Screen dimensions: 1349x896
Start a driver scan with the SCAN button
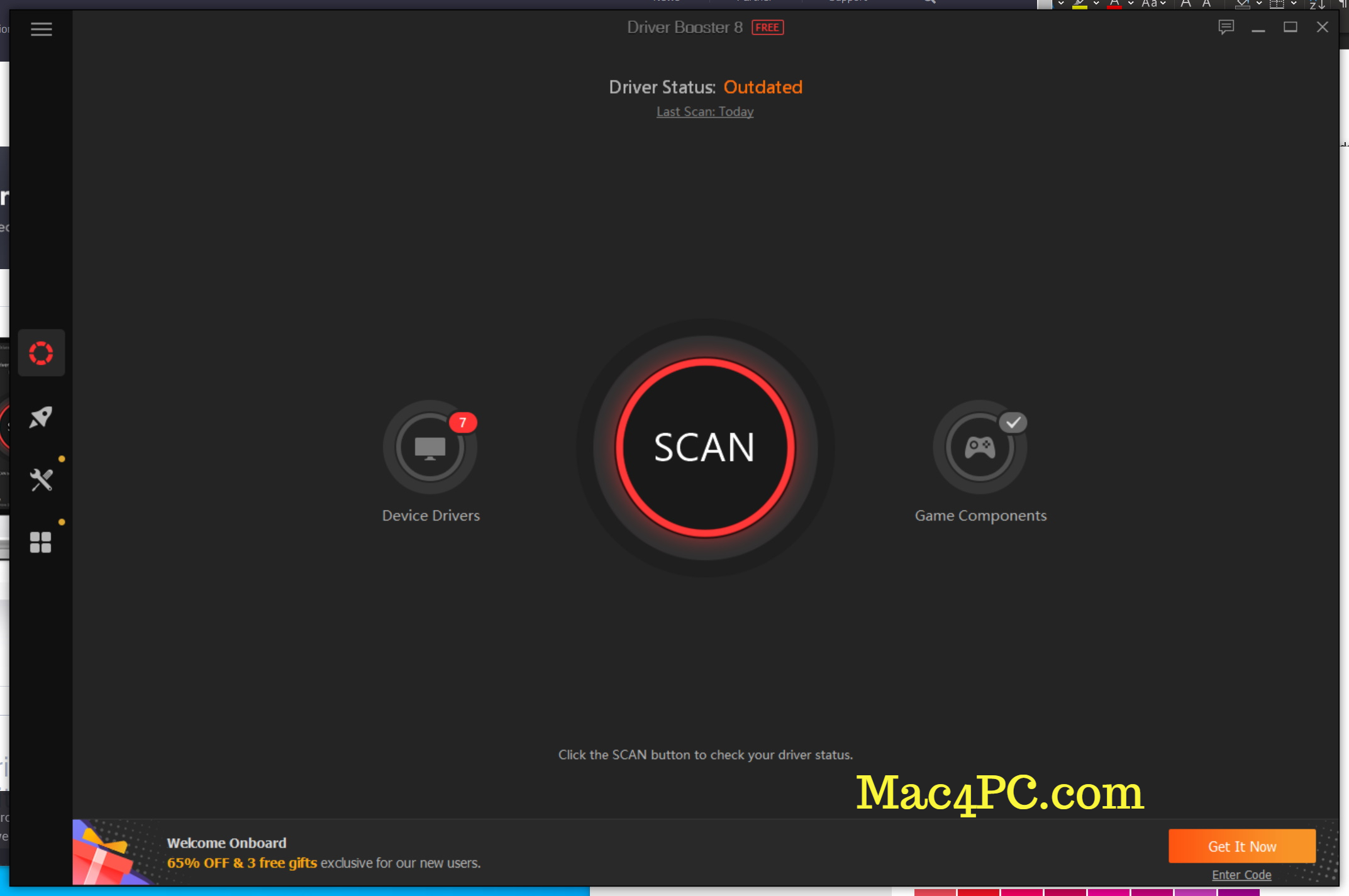(x=705, y=448)
